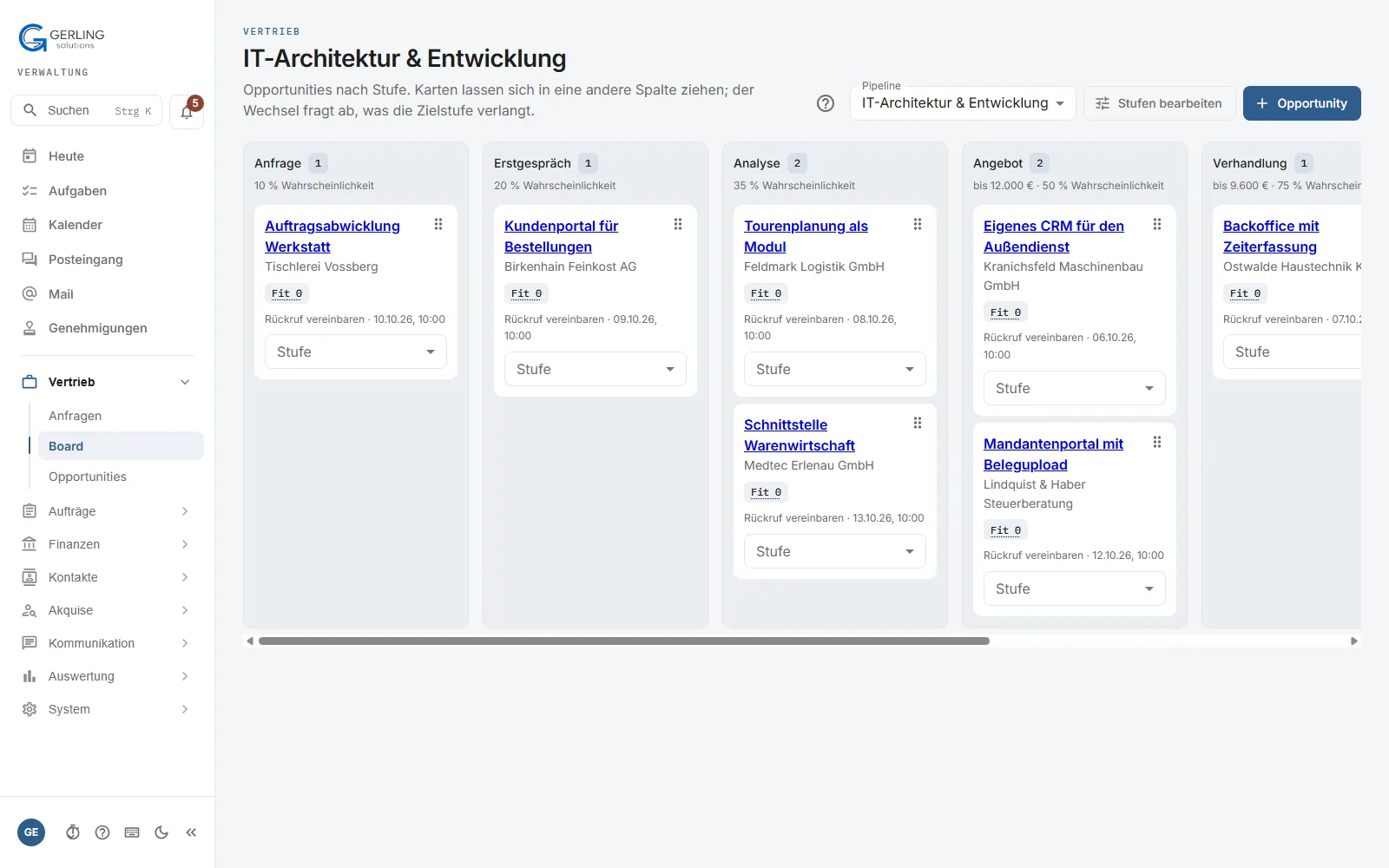This screenshot has height=868, width=1389.
Task: Click the horizontal board scrollbar
Action: tap(624, 641)
